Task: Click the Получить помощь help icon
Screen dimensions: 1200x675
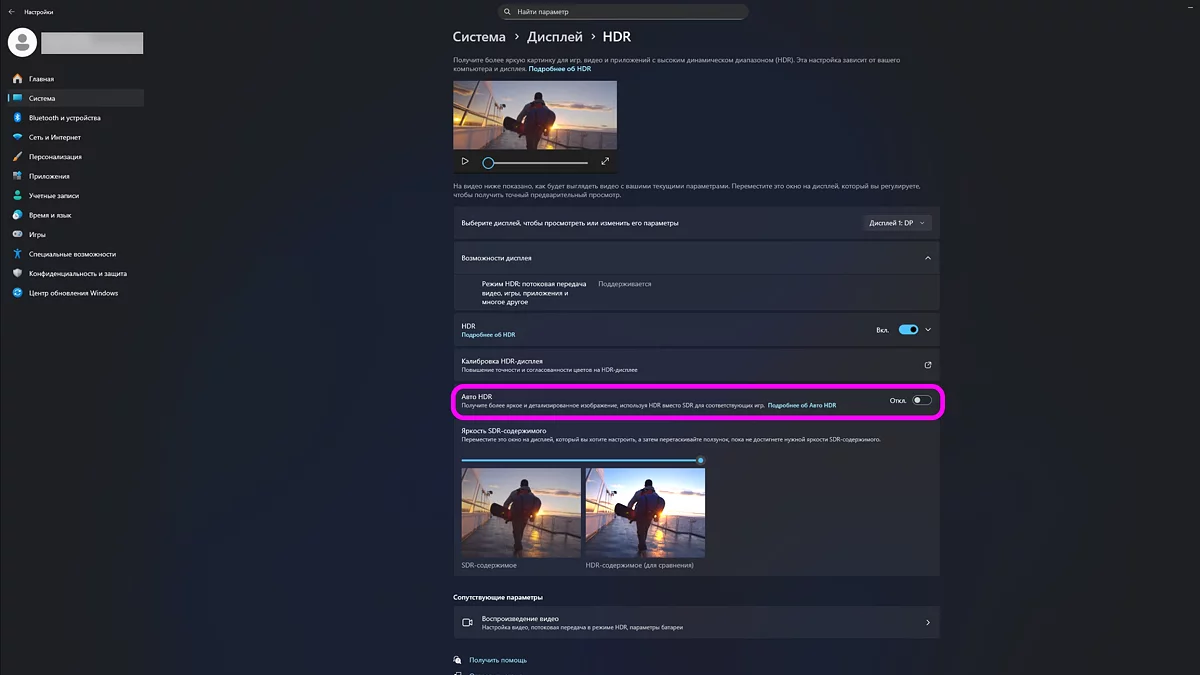Action: click(x=458, y=660)
